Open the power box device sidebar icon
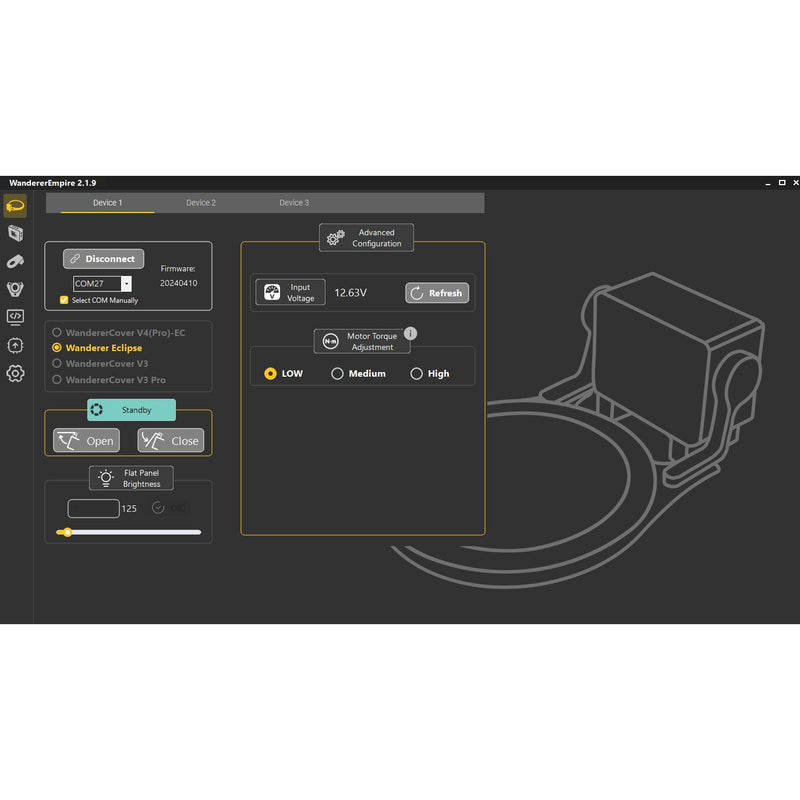 pos(15,234)
